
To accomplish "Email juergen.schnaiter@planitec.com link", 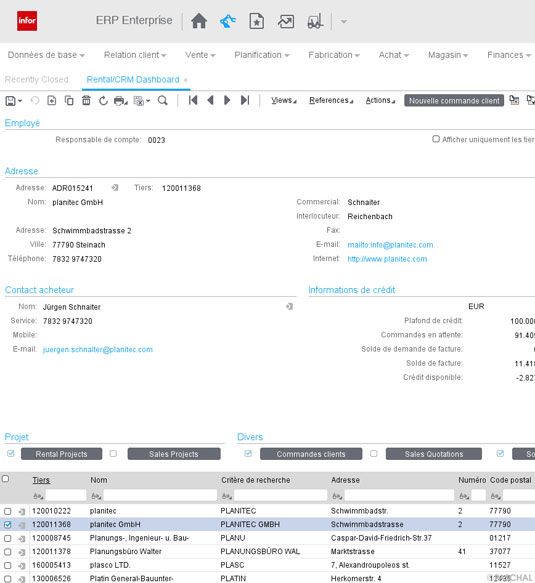I will [98, 350].
